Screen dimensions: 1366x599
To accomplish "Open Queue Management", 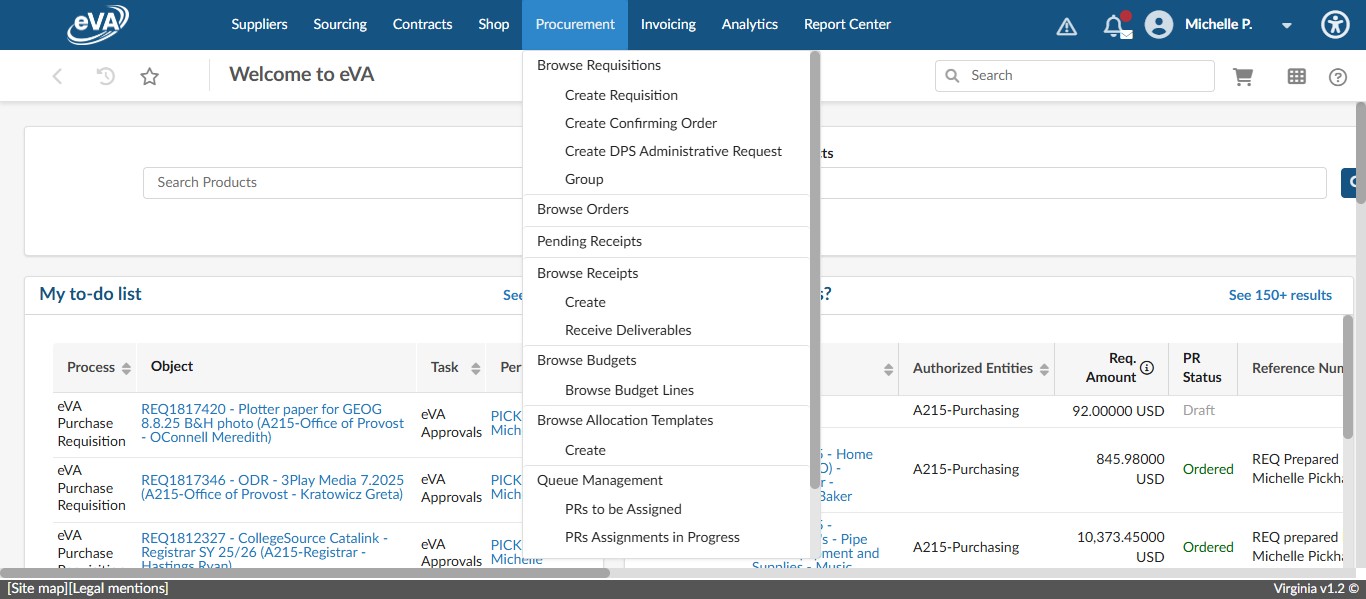I will (x=600, y=480).
